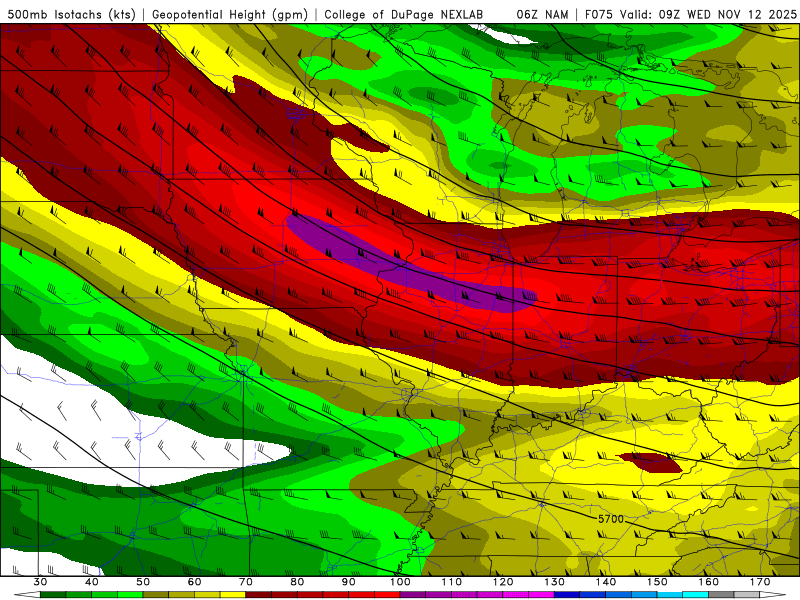The image size is (800, 600).
Task: Click 'College of DuPage NEXLAB' header text
Action: 403,14
